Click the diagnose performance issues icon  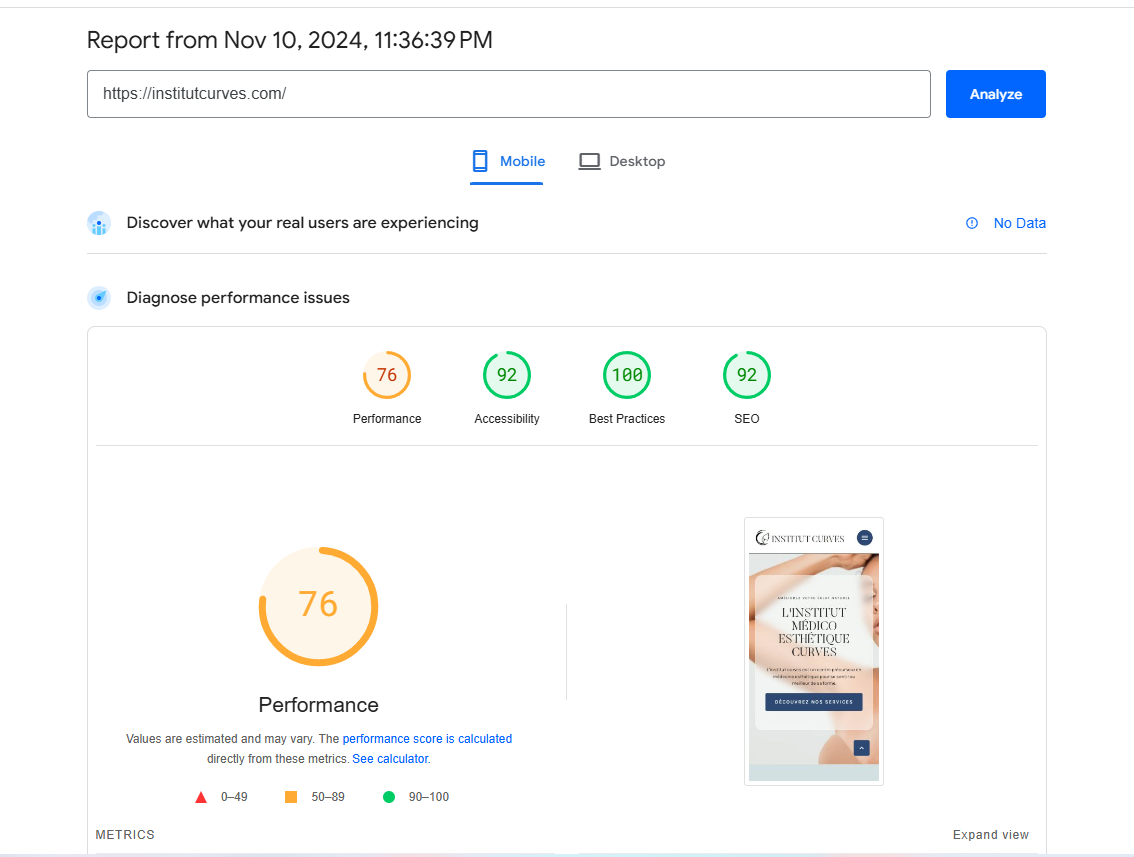click(x=98, y=298)
